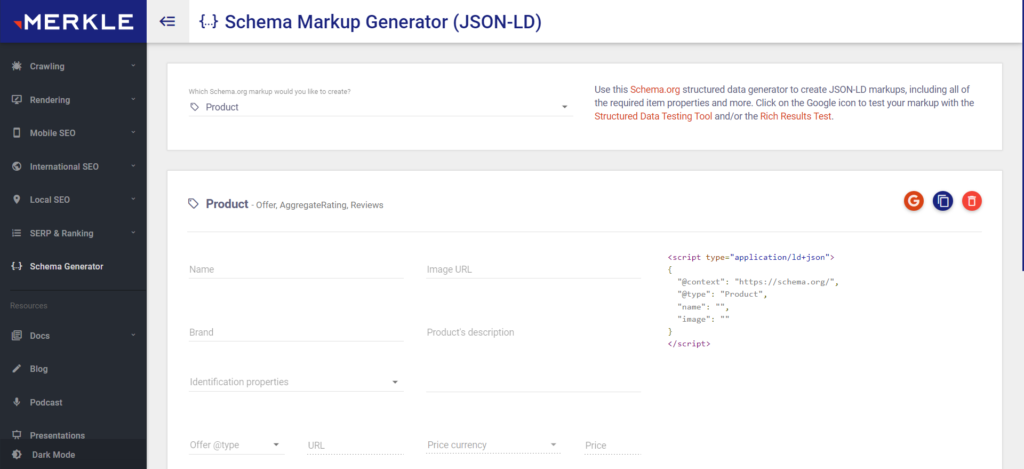Open the Schema.org markup type dropdown

tap(381, 107)
